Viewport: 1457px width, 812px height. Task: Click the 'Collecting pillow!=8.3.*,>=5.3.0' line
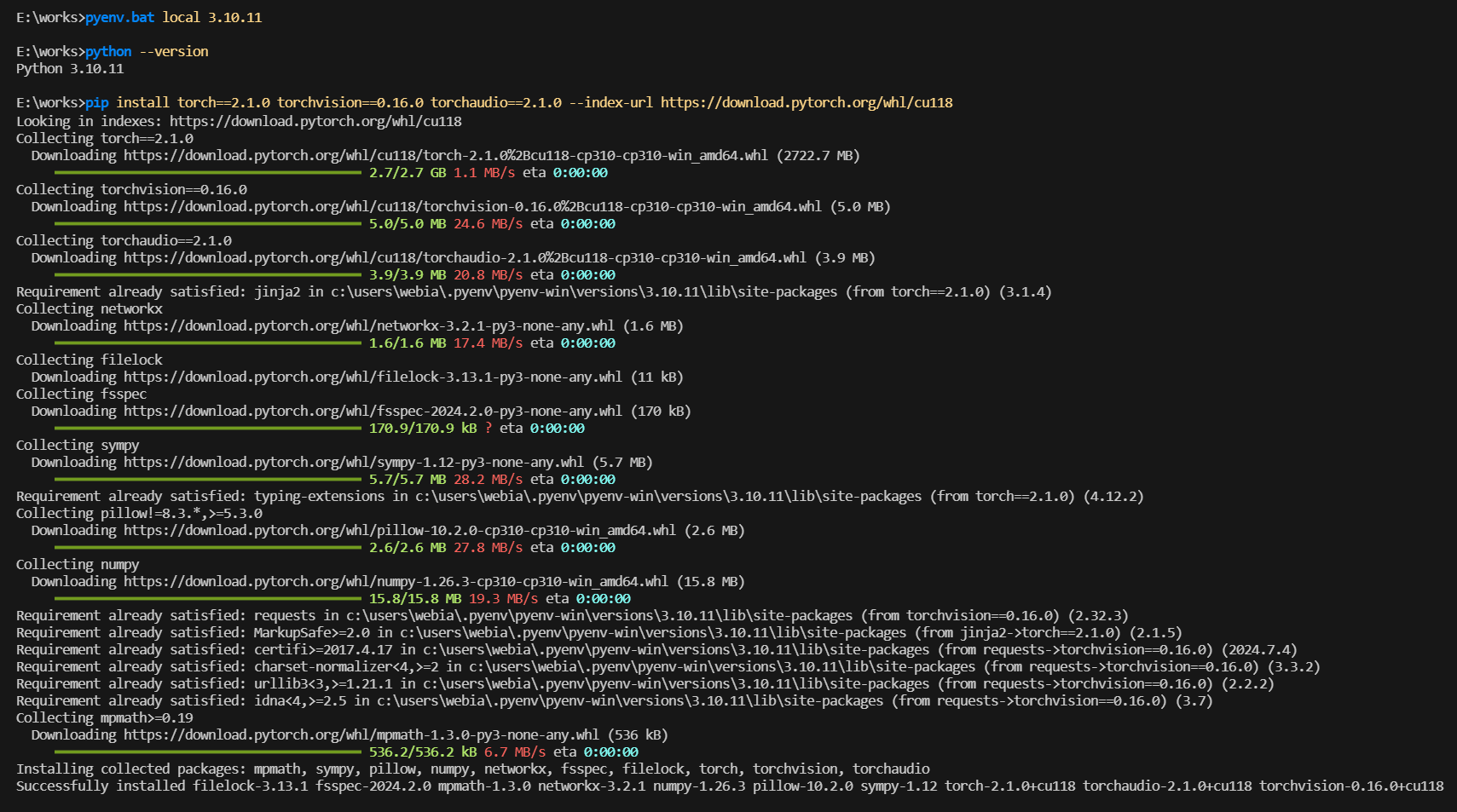click(x=139, y=513)
